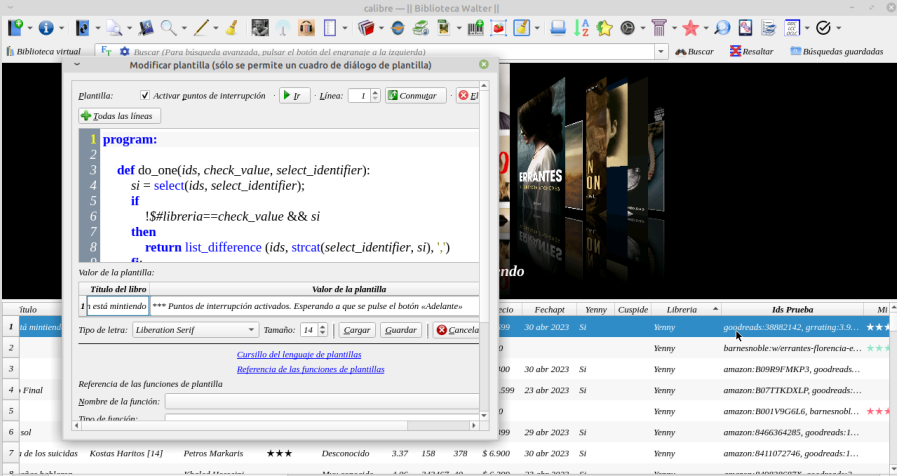
Task: Click the Cargar button
Action: pos(357,330)
